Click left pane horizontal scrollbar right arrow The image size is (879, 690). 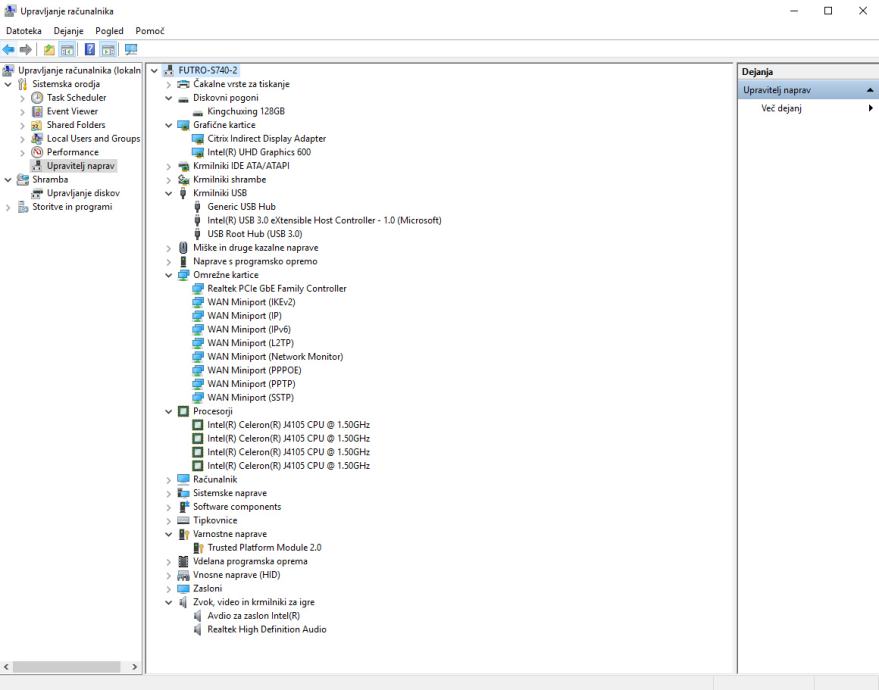135,667
